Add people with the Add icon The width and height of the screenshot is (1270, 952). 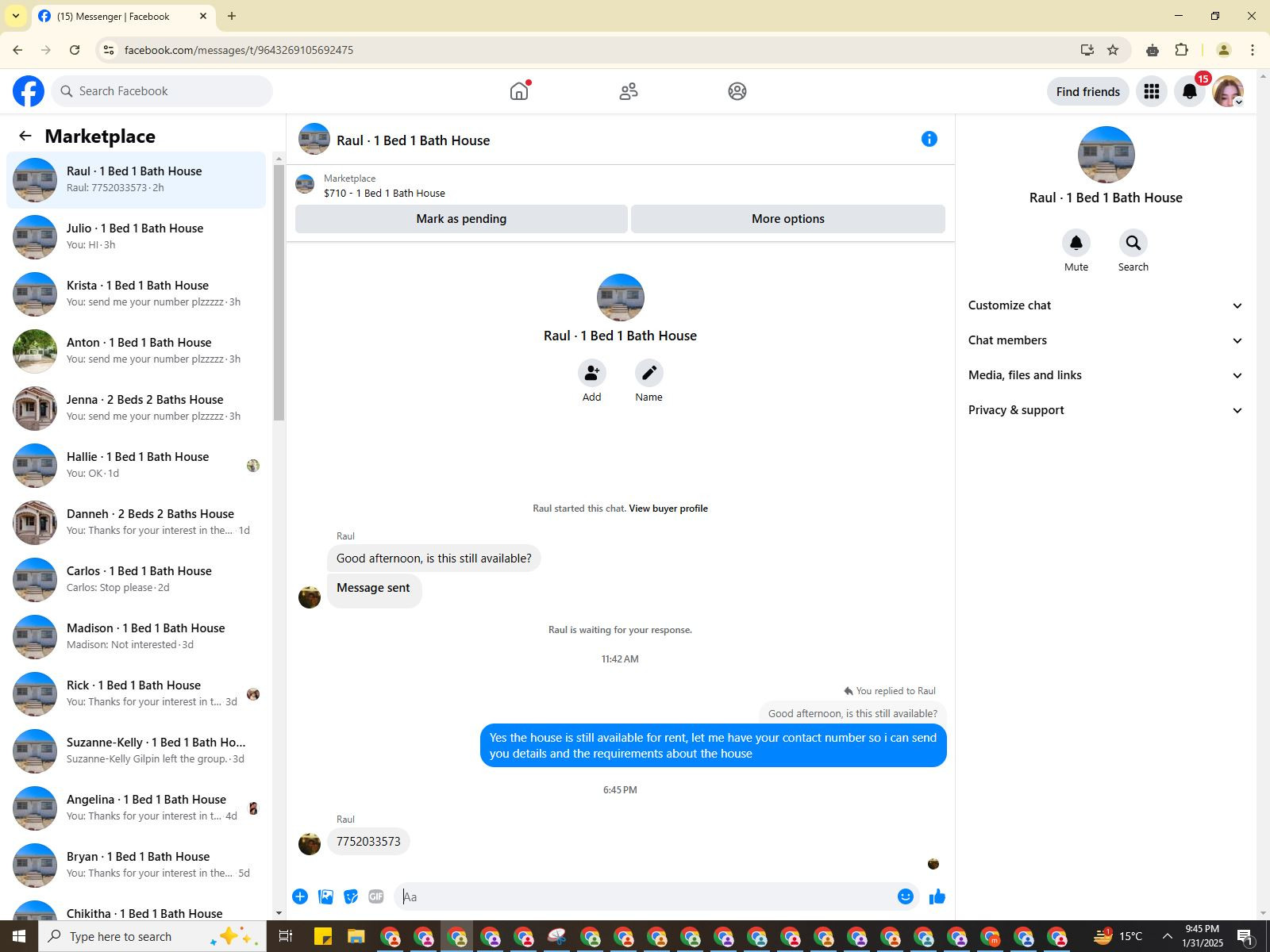[x=592, y=373]
